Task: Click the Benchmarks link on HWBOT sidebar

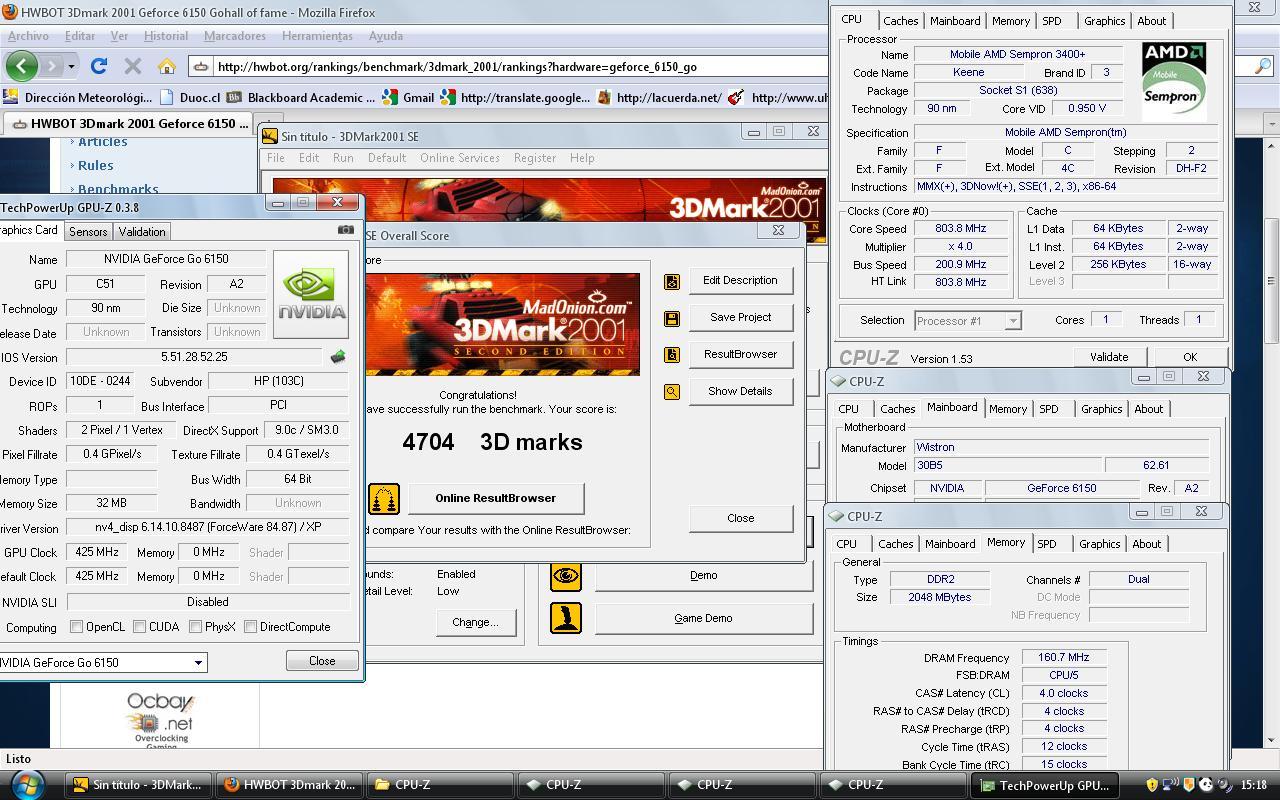Action: pos(118,189)
